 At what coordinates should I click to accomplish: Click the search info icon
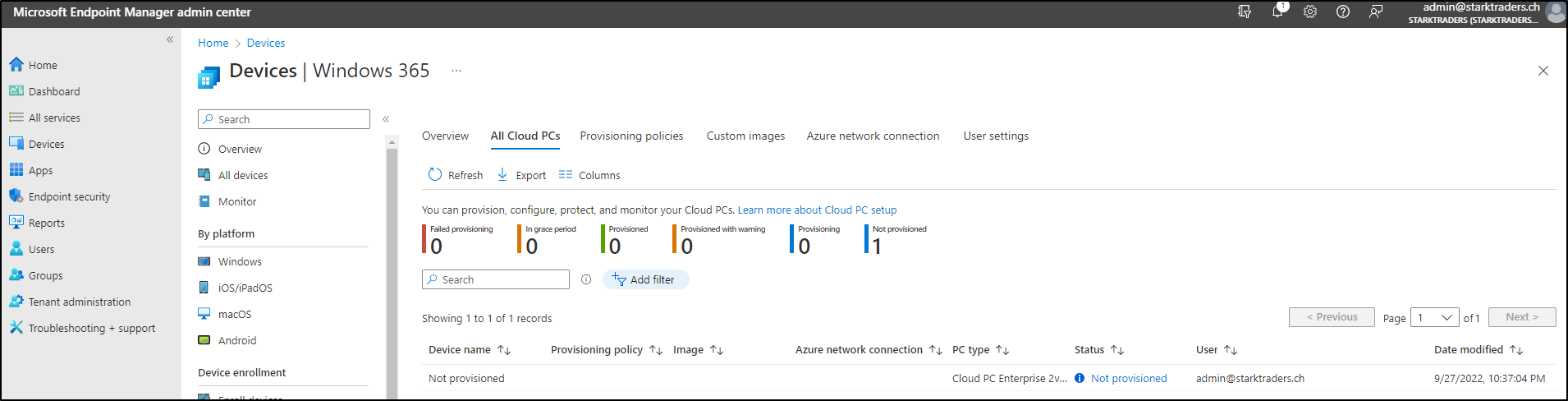tap(586, 279)
